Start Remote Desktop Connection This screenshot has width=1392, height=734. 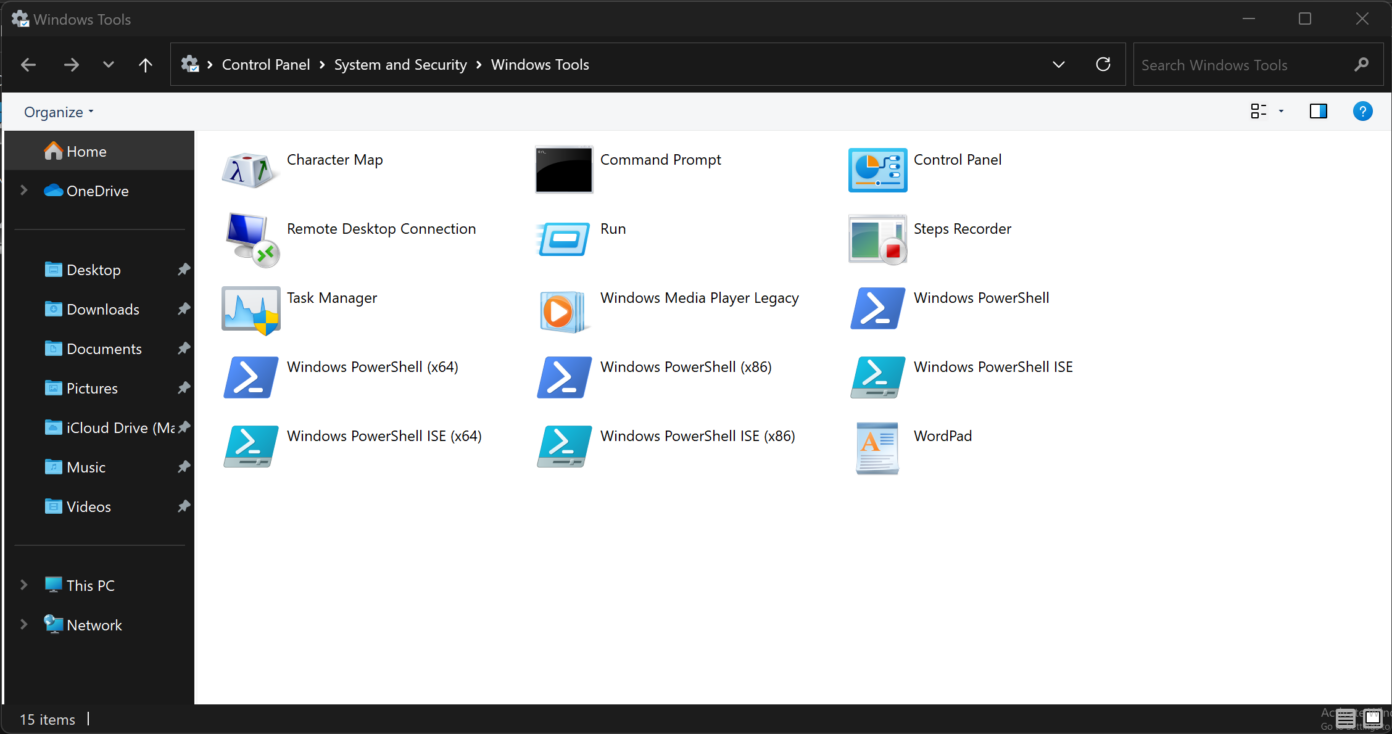click(381, 228)
